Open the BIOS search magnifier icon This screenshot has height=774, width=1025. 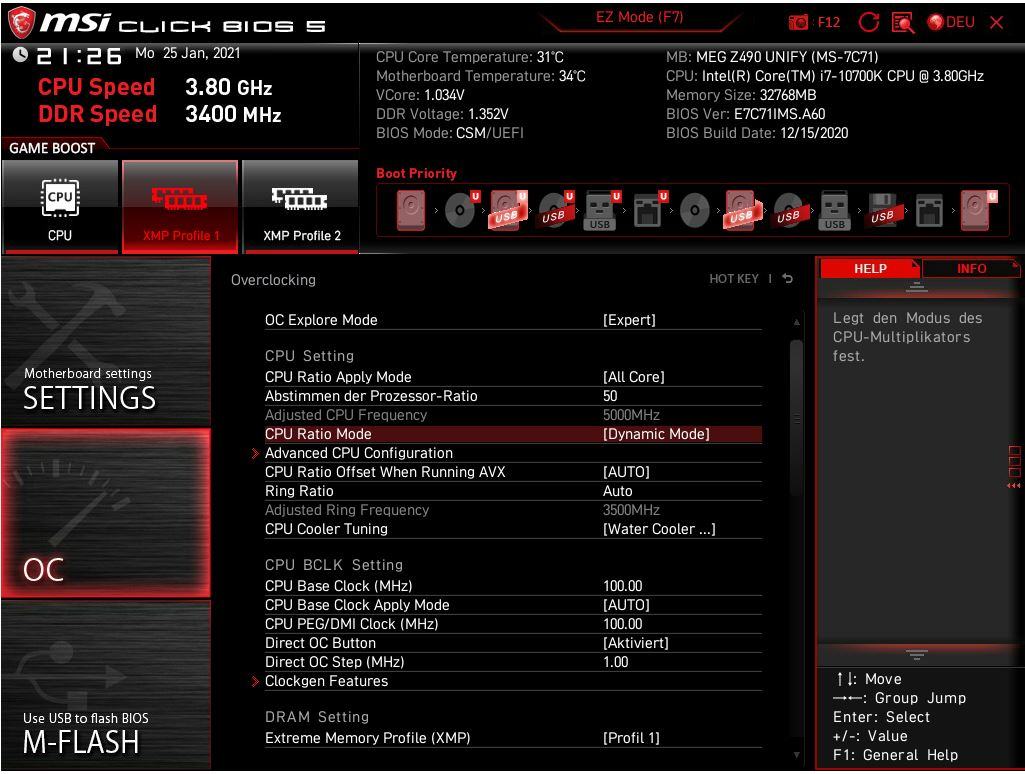[x=903, y=23]
